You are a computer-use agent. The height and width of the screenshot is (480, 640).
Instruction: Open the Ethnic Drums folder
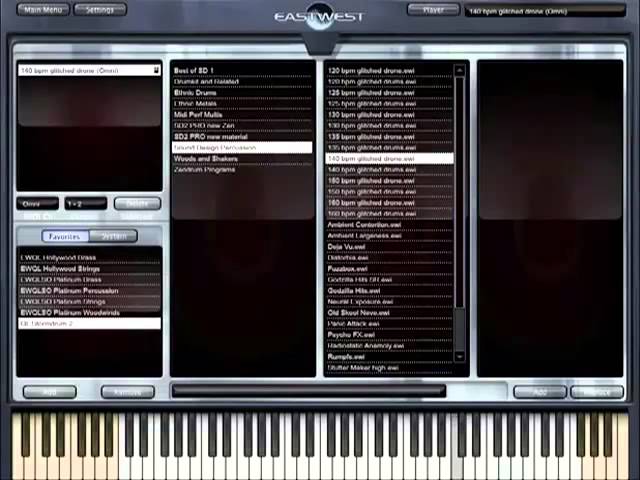click(x=242, y=92)
